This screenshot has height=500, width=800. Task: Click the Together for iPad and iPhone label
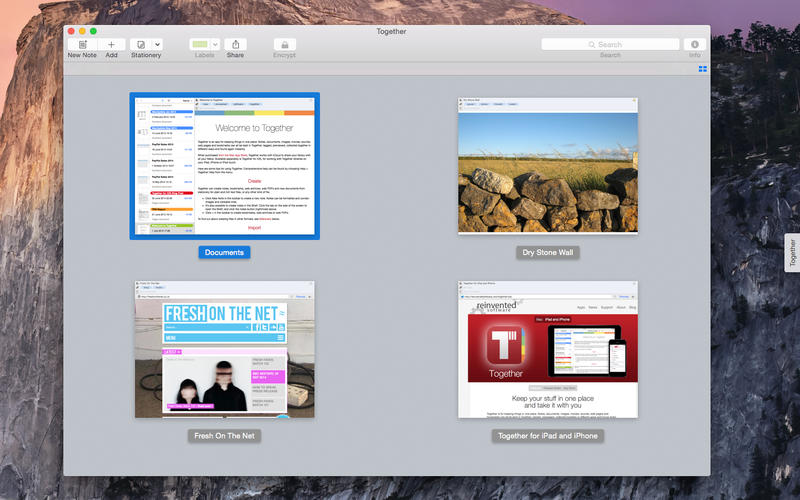pos(548,436)
